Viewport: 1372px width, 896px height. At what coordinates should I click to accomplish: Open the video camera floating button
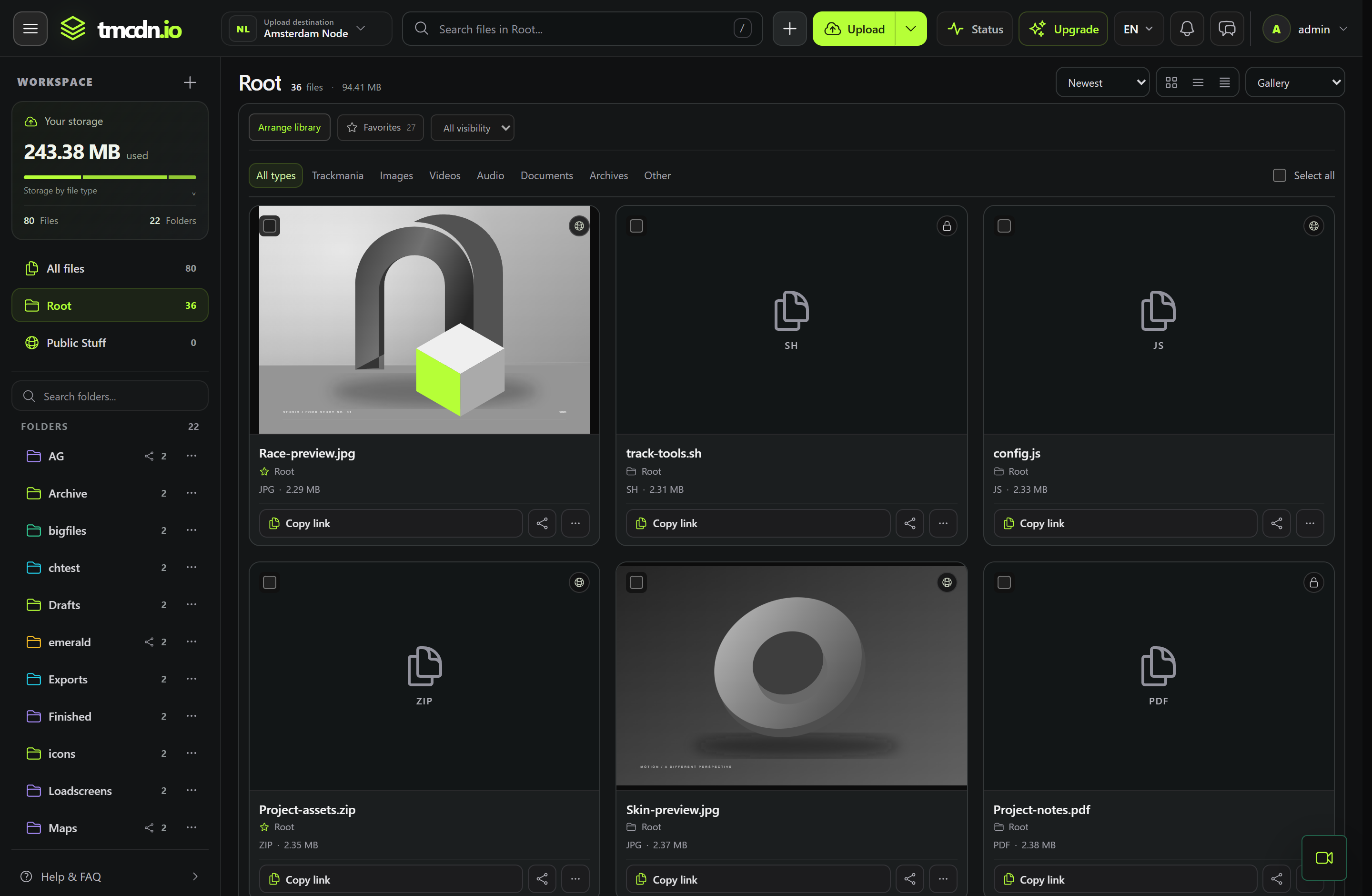pos(1323,857)
